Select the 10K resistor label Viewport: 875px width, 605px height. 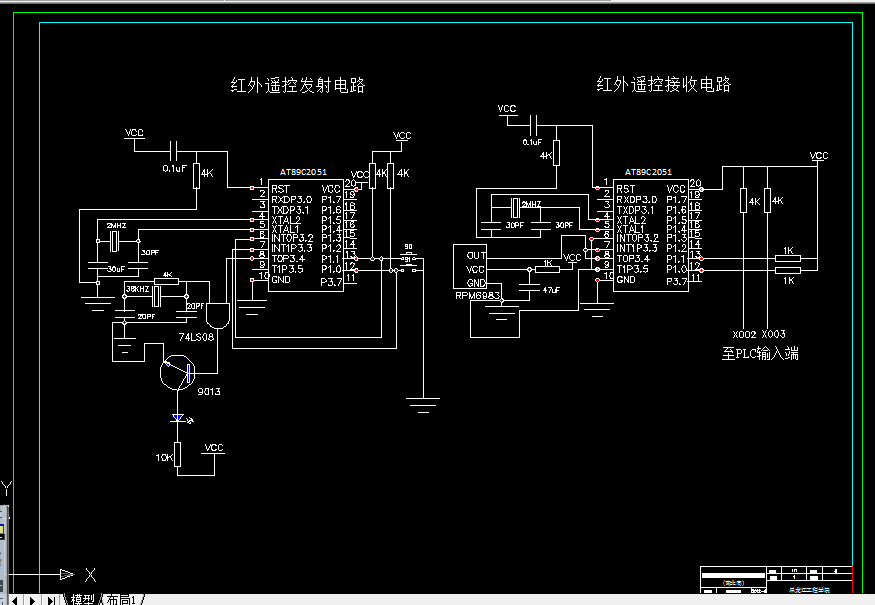(164, 458)
